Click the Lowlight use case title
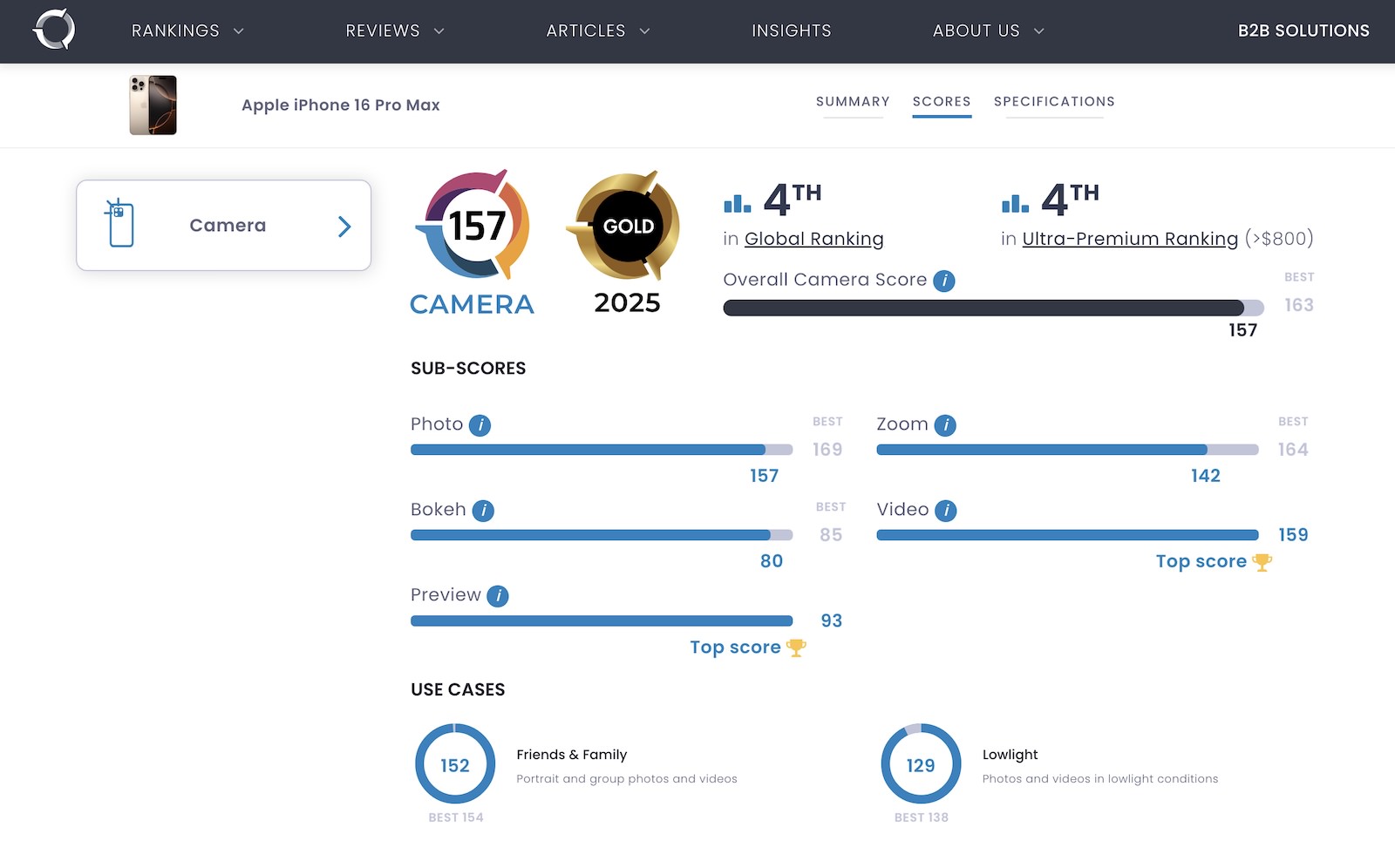This screenshot has width=1395, height=868. pyautogui.click(x=1010, y=755)
